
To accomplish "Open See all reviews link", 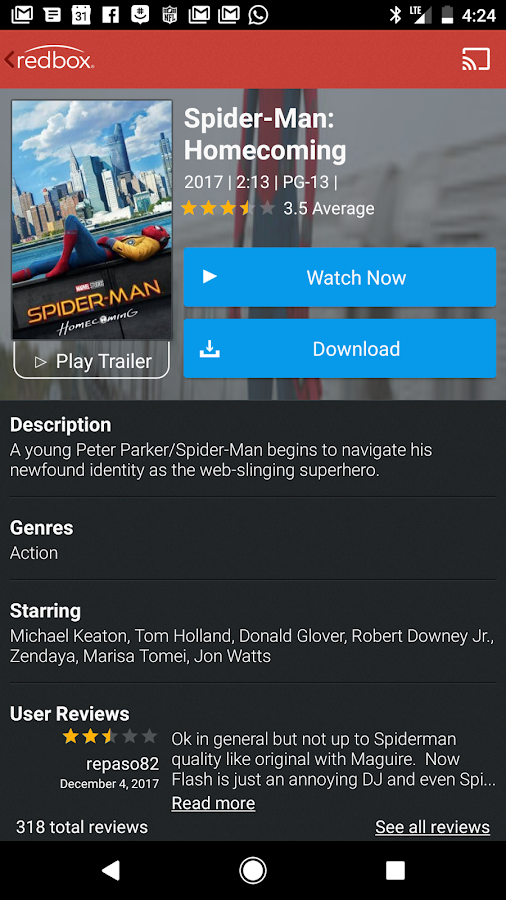I will [x=433, y=827].
